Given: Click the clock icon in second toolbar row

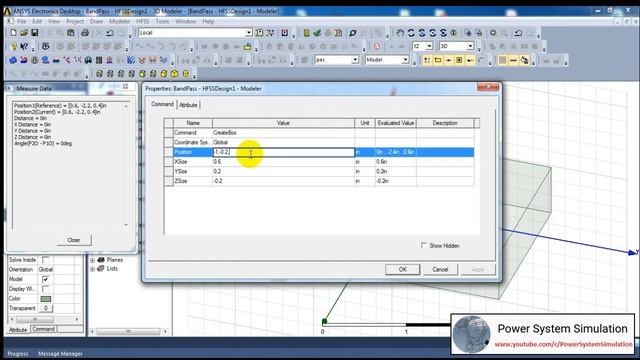Looking at the screenshot, I should click(x=46, y=47).
